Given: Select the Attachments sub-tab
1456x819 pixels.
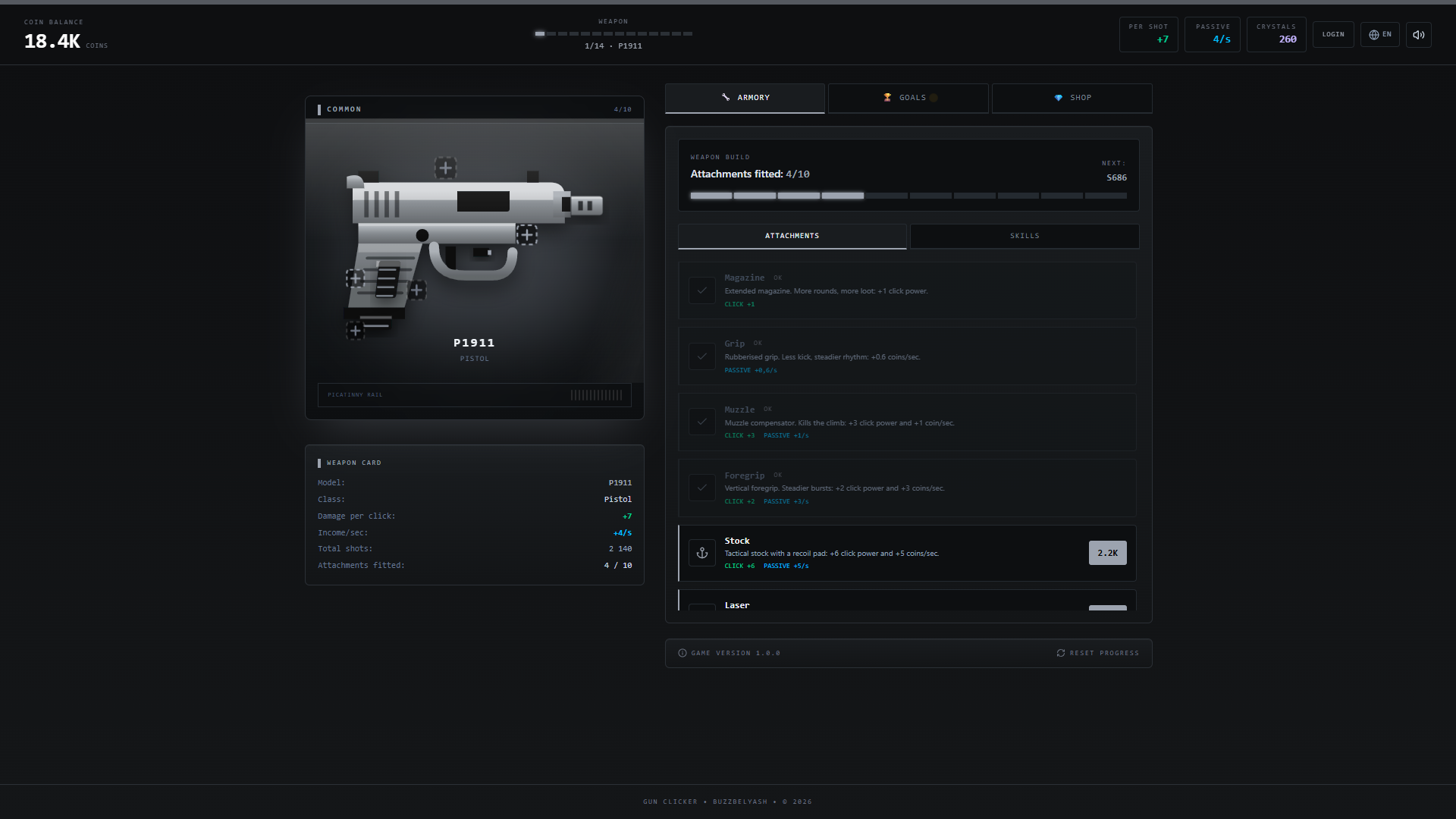Looking at the screenshot, I should click(792, 236).
